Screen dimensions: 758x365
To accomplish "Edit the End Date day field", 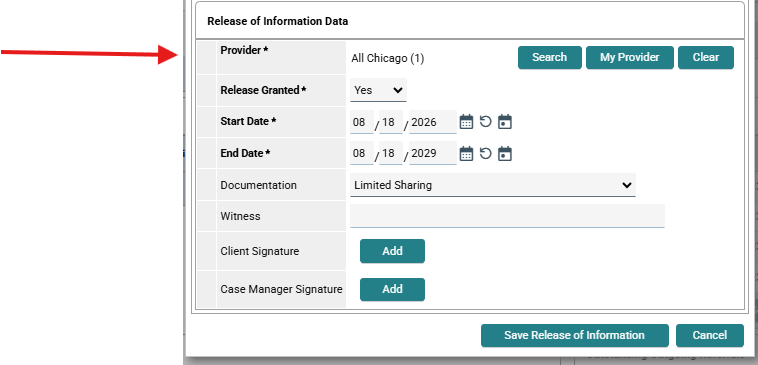I will point(391,153).
